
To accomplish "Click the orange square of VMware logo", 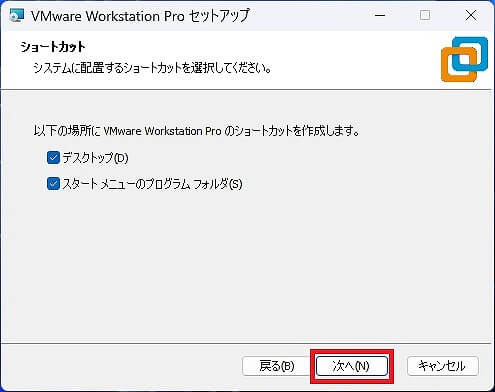I will click(x=459, y=65).
